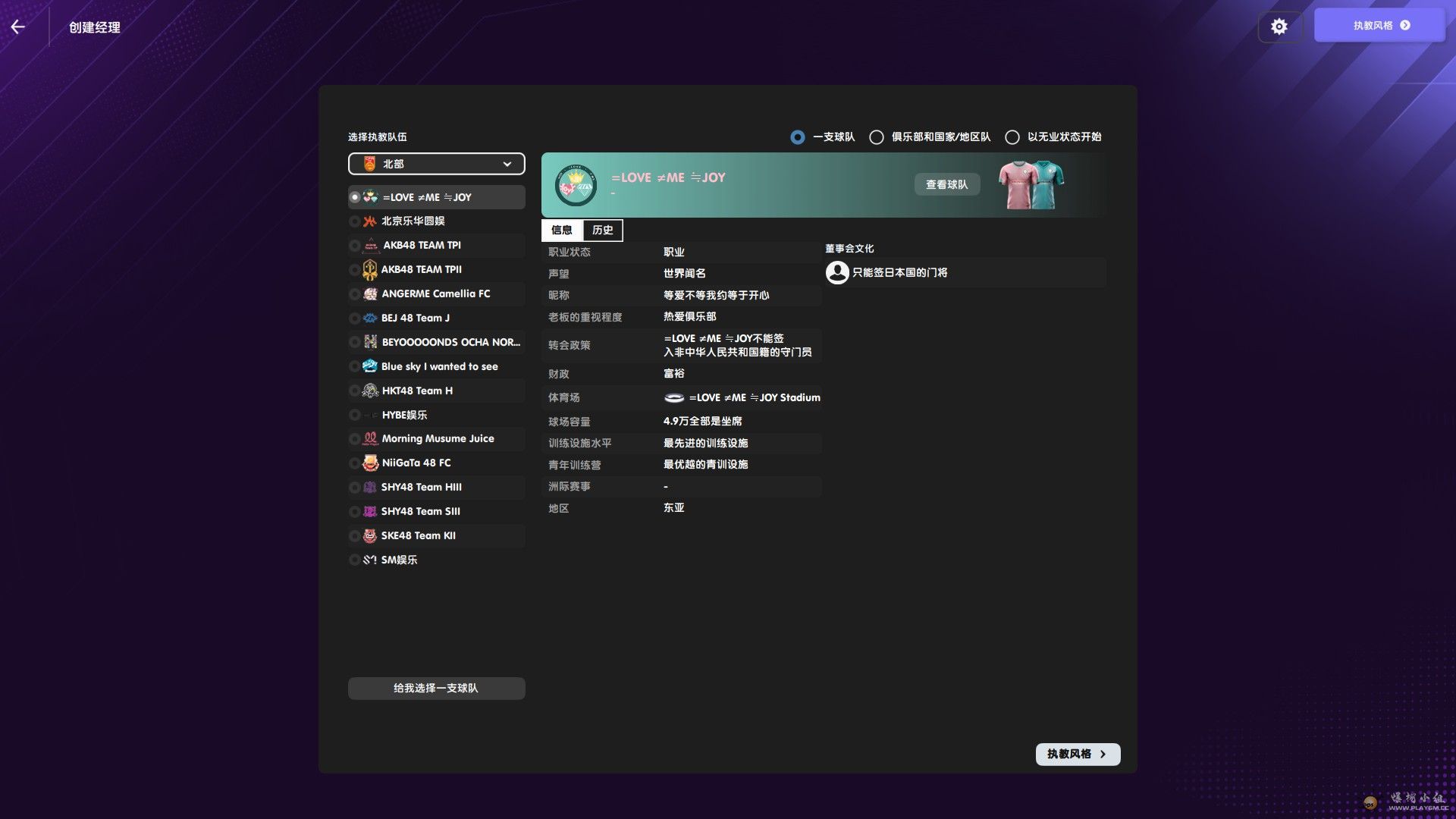Image resolution: width=1456 pixels, height=819 pixels.
Task: Select Blue sky I wanted to see name
Action: [440, 367]
